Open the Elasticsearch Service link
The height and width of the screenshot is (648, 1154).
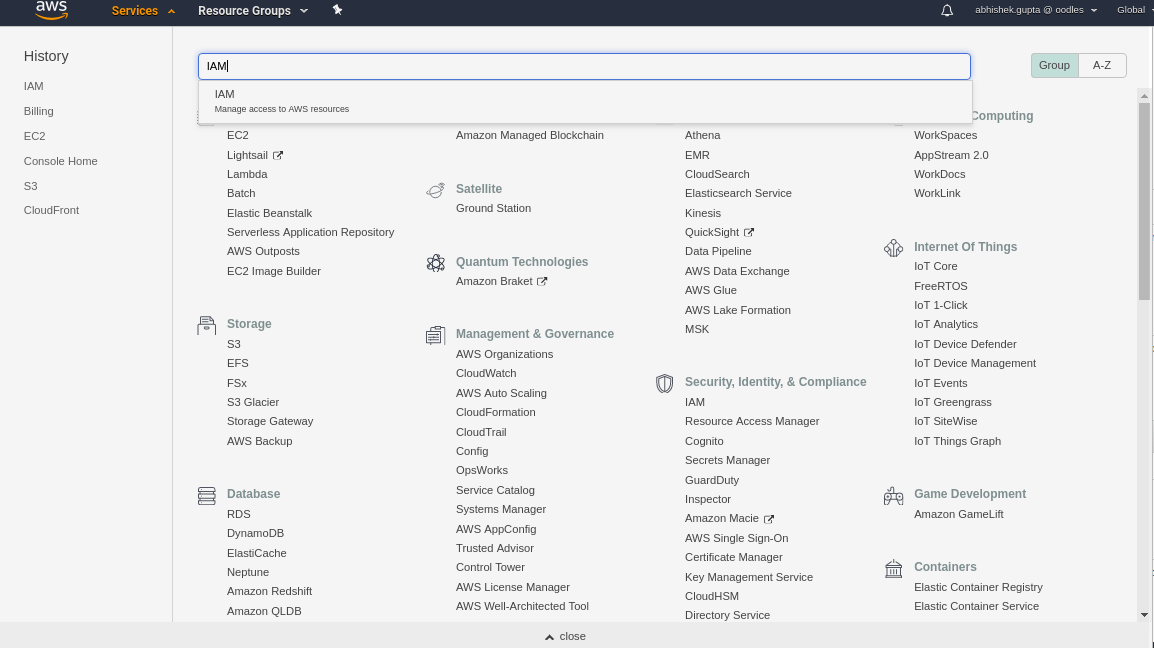[738, 193]
